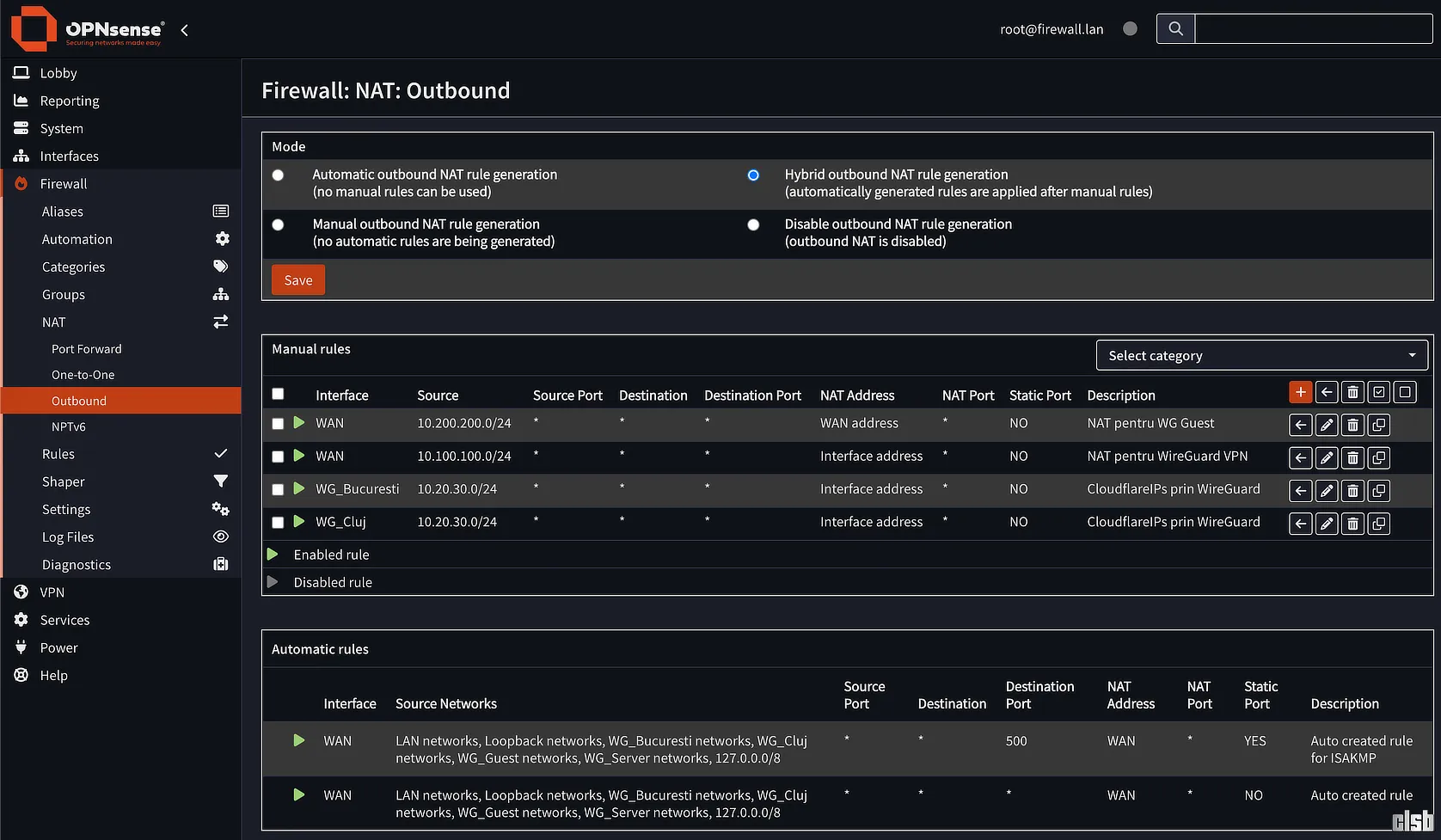Screen dimensions: 1441x840
Task: Select Automatic outbound NAT rule generation
Action: tap(278, 175)
